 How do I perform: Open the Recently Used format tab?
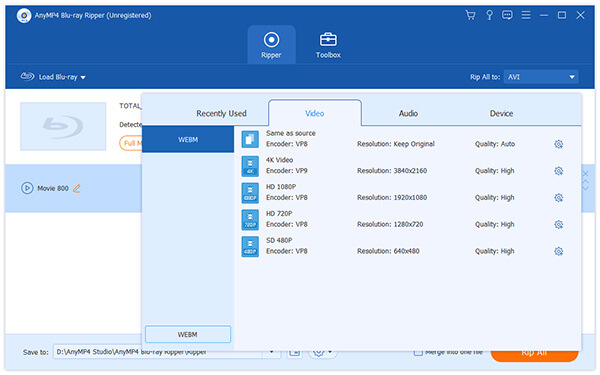(x=221, y=113)
